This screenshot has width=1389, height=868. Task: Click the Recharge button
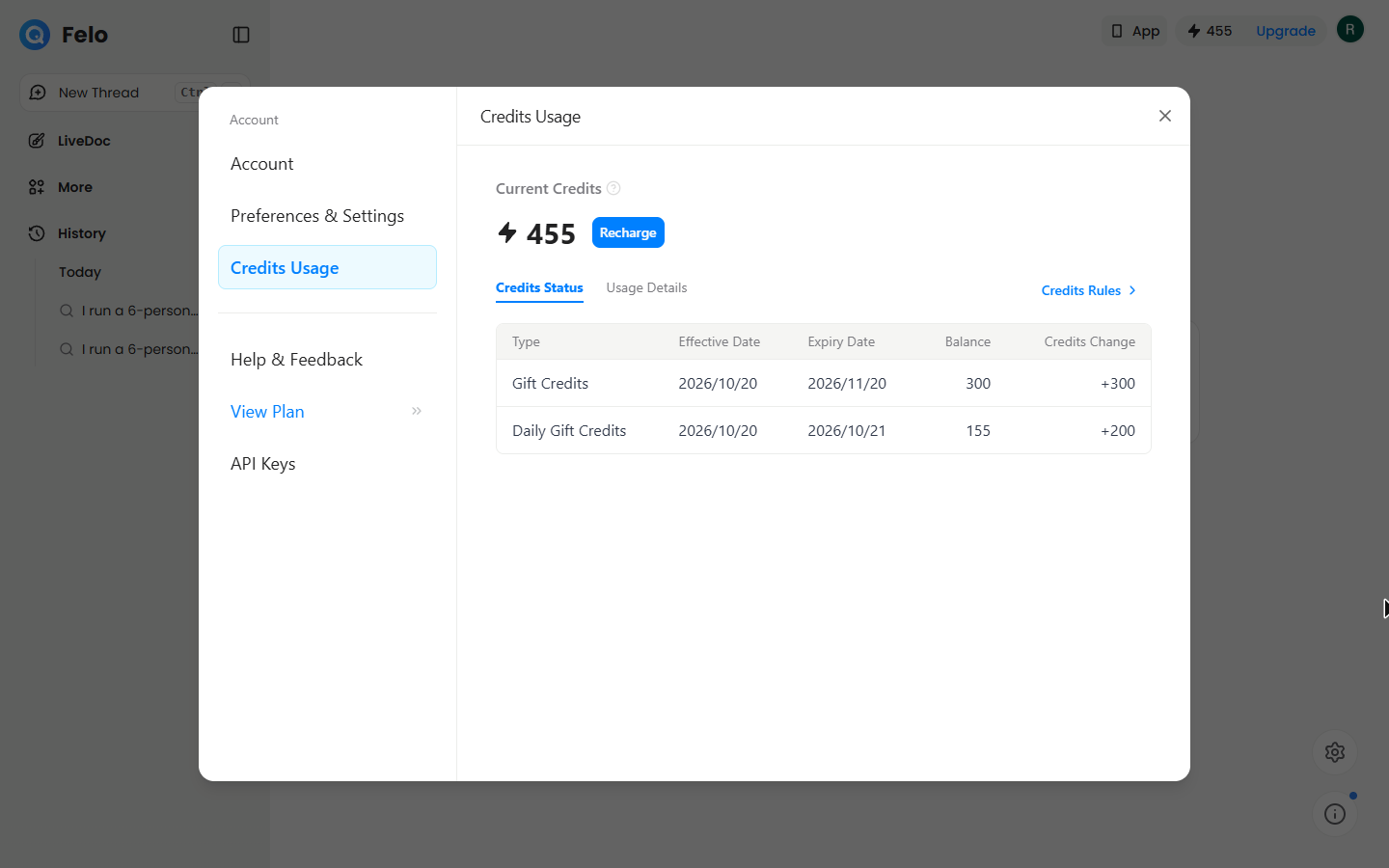[628, 232]
